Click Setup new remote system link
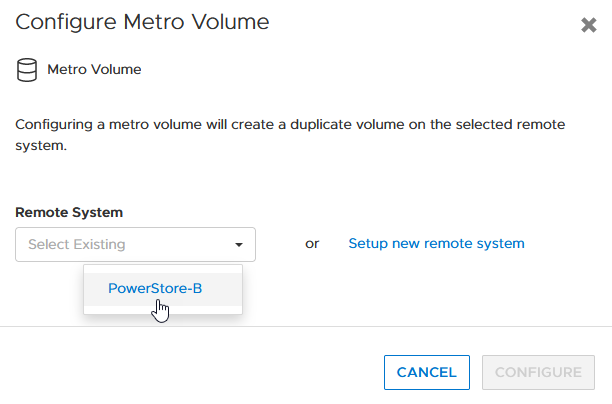This screenshot has height=404, width=612. [x=436, y=243]
